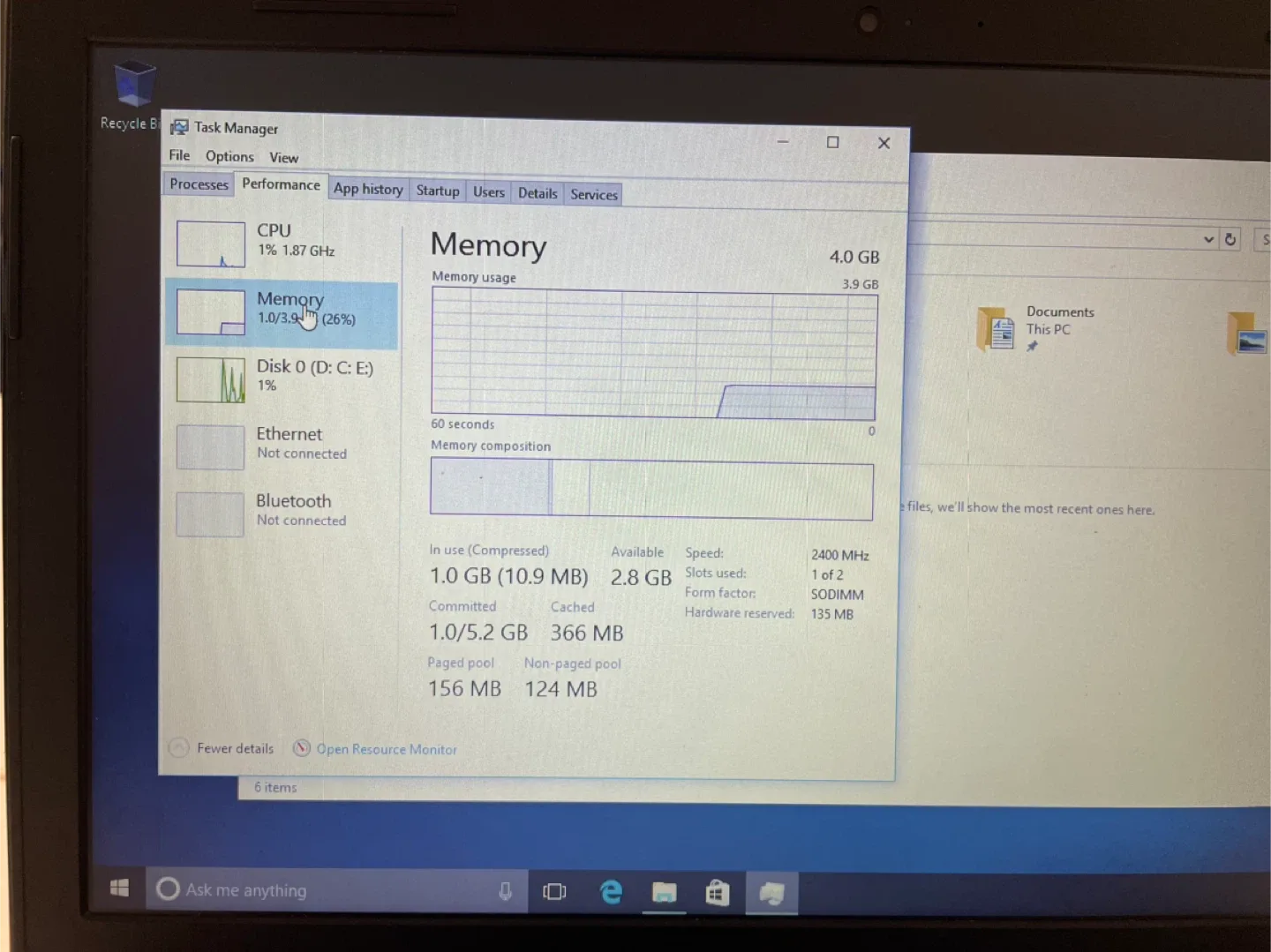
Task: Open the View menu in Task Manager
Action: [x=283, y=156]
